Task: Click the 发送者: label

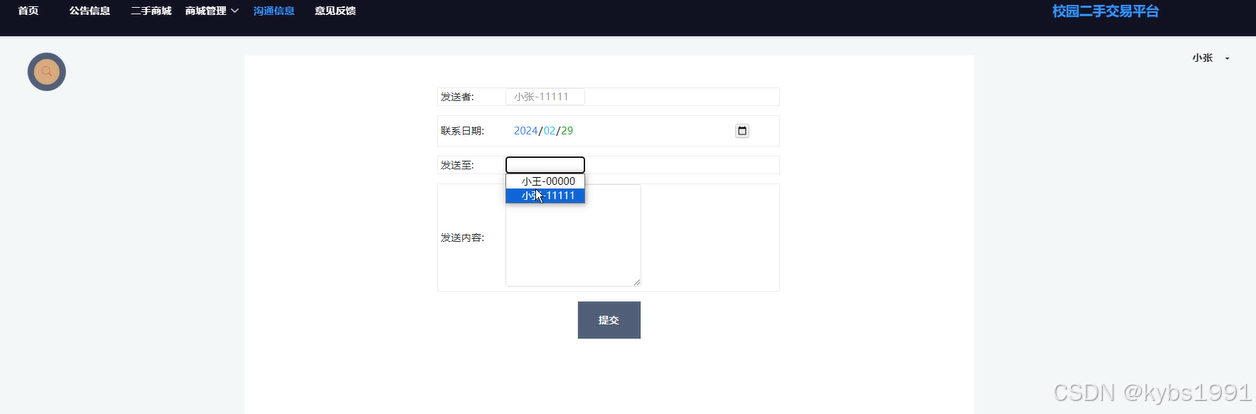Action: click(x=457, y=97)
